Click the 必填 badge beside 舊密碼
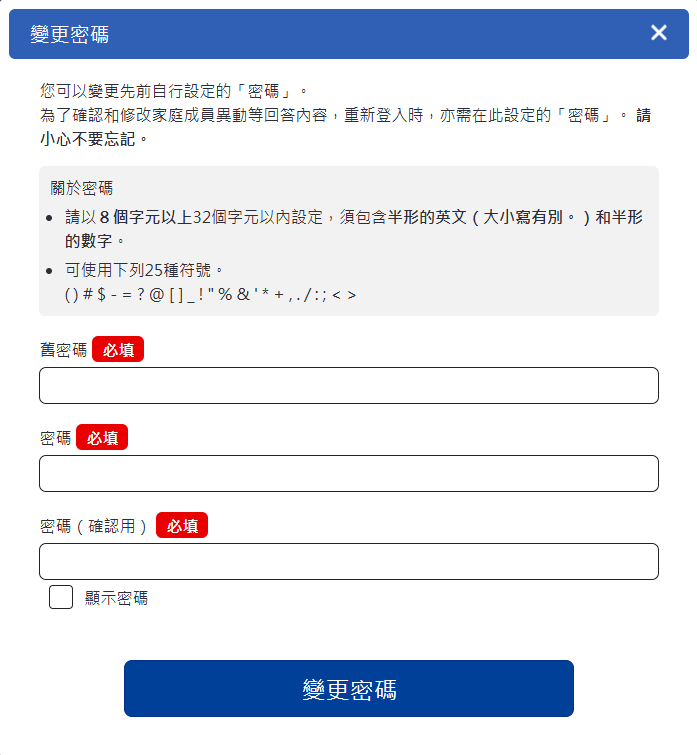 pyautogui.click(x=118, y=350)
